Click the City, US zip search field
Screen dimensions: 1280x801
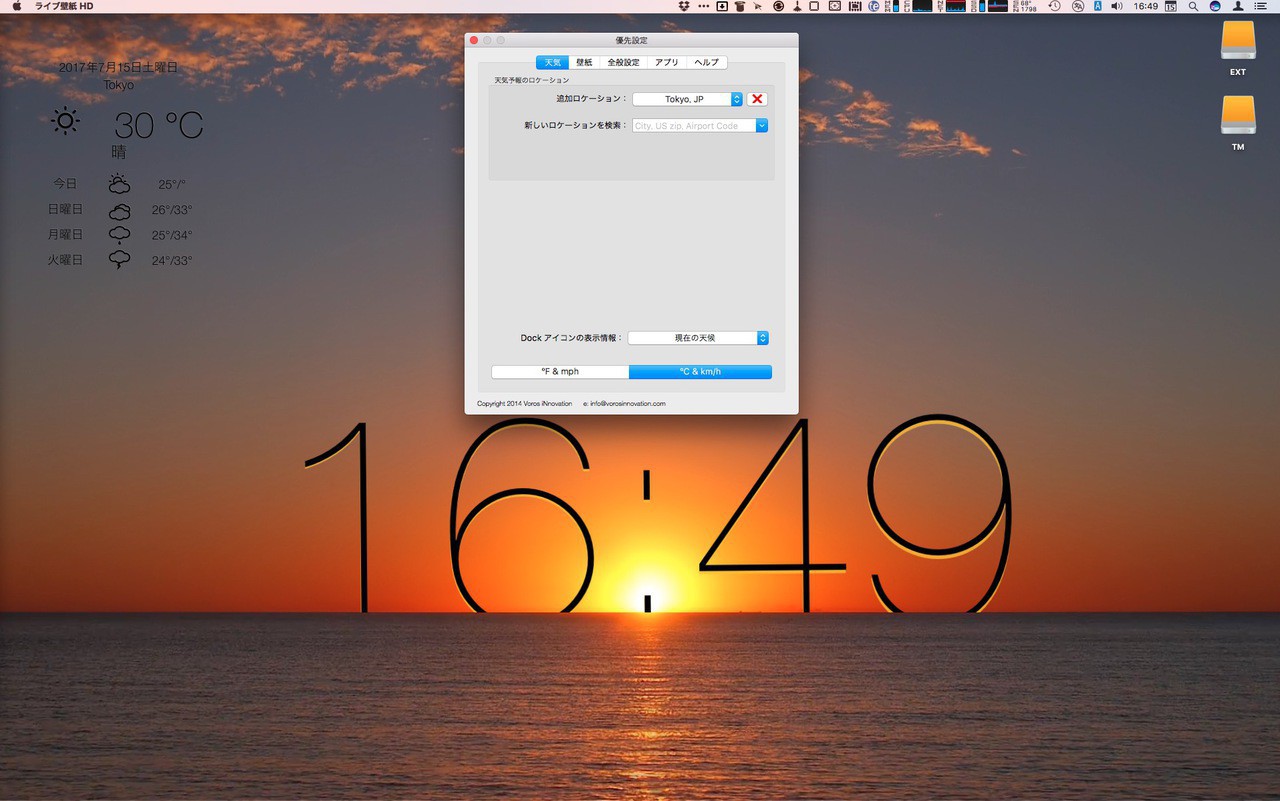693,126
